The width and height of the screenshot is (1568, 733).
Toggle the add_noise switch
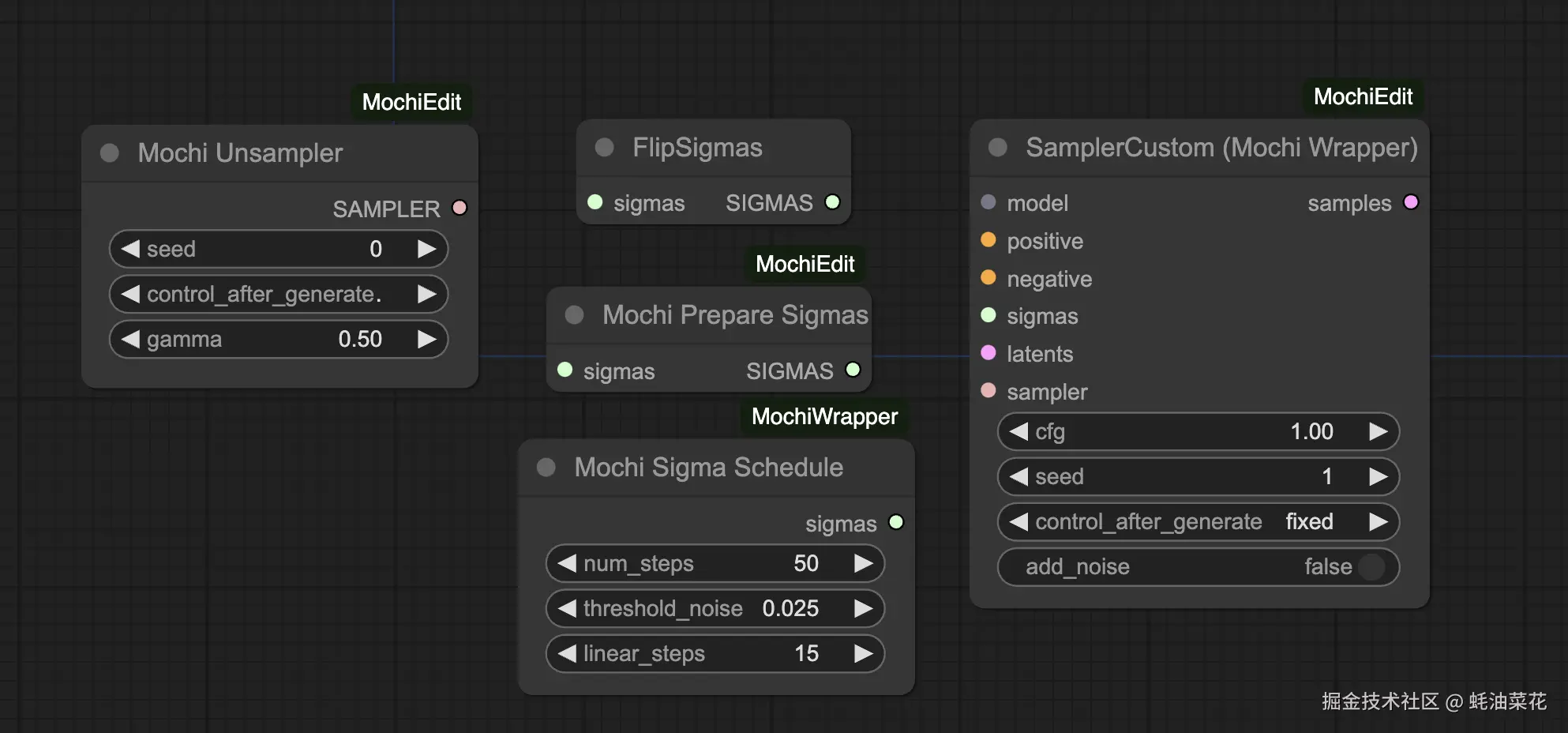click(x=1372, y=567)
